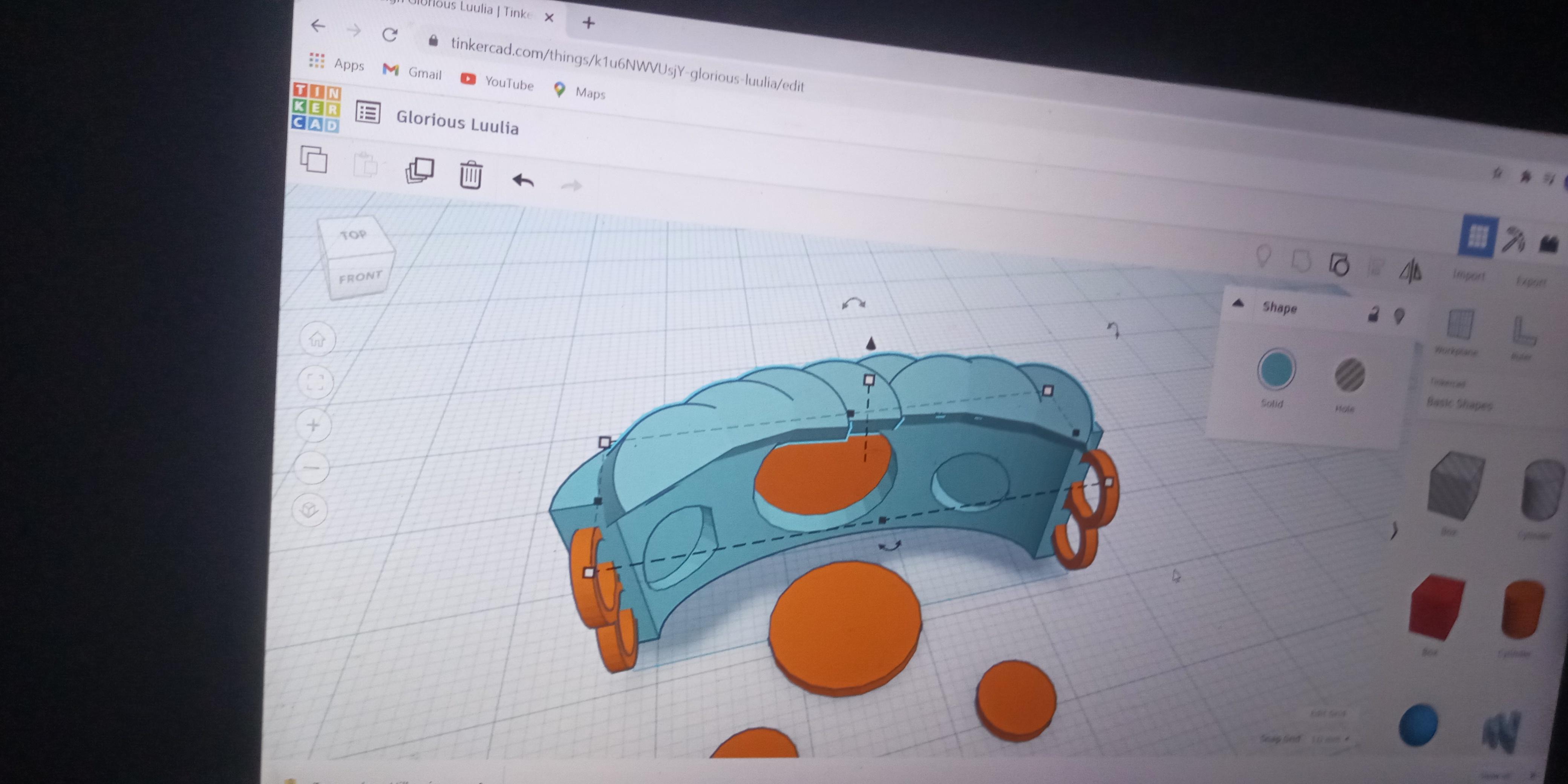Click the rotation arrow handle above model
This screenshot has height=784, width=1568.
(x=853, y=303)
